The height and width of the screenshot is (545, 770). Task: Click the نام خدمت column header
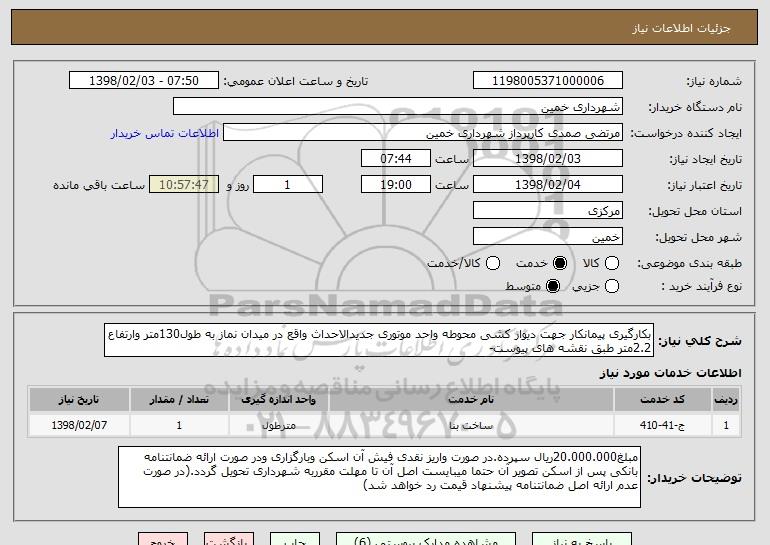click(471, 400)
